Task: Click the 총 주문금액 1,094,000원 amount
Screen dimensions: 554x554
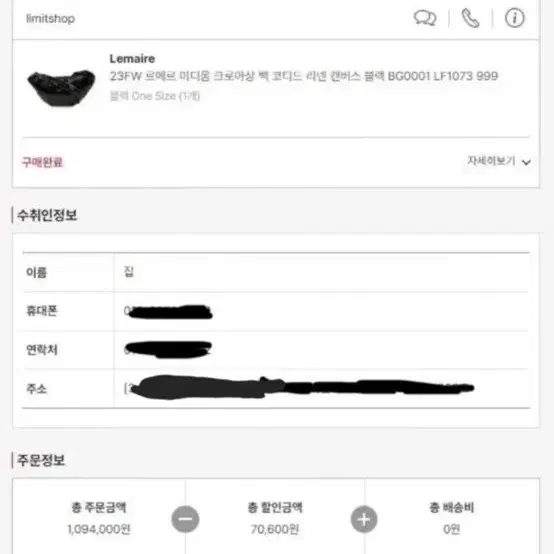Action: pyautogui.click(x=99, y=529)
